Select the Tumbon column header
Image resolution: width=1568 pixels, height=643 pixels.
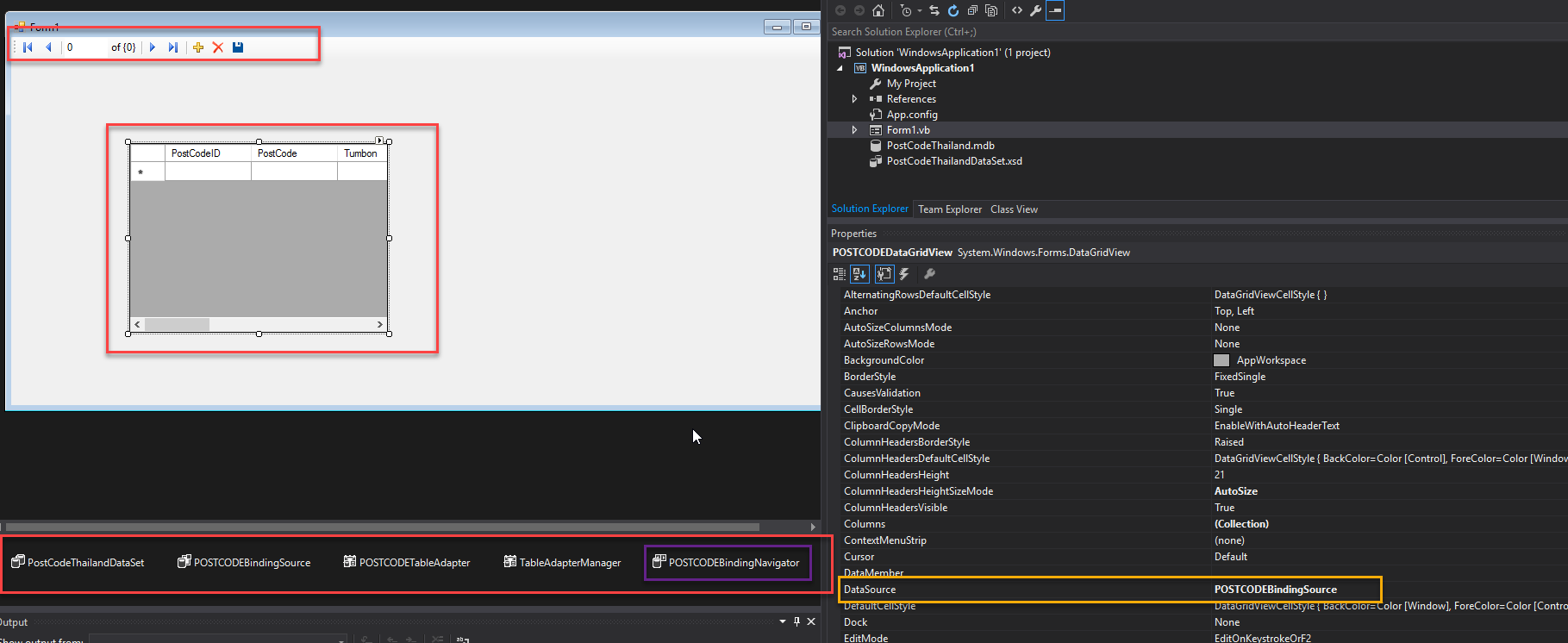click(x=362, y=153)
